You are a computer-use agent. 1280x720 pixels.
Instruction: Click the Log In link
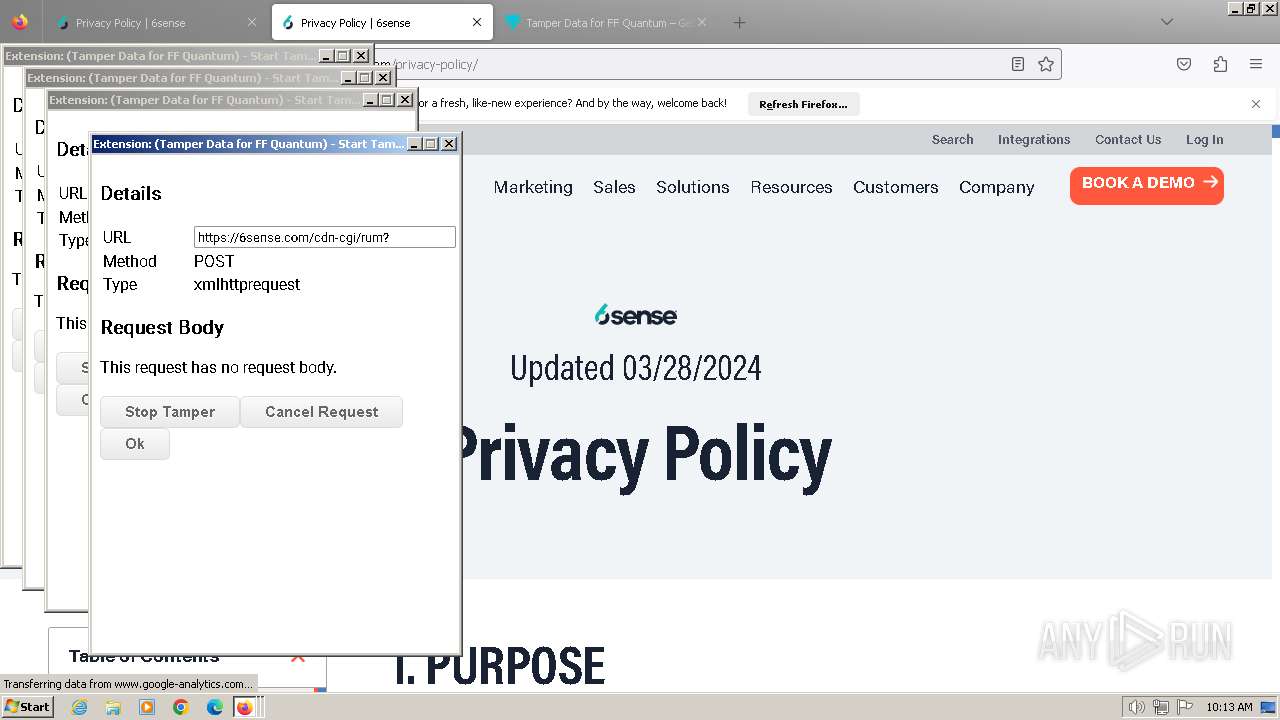tap(1204, 140)
